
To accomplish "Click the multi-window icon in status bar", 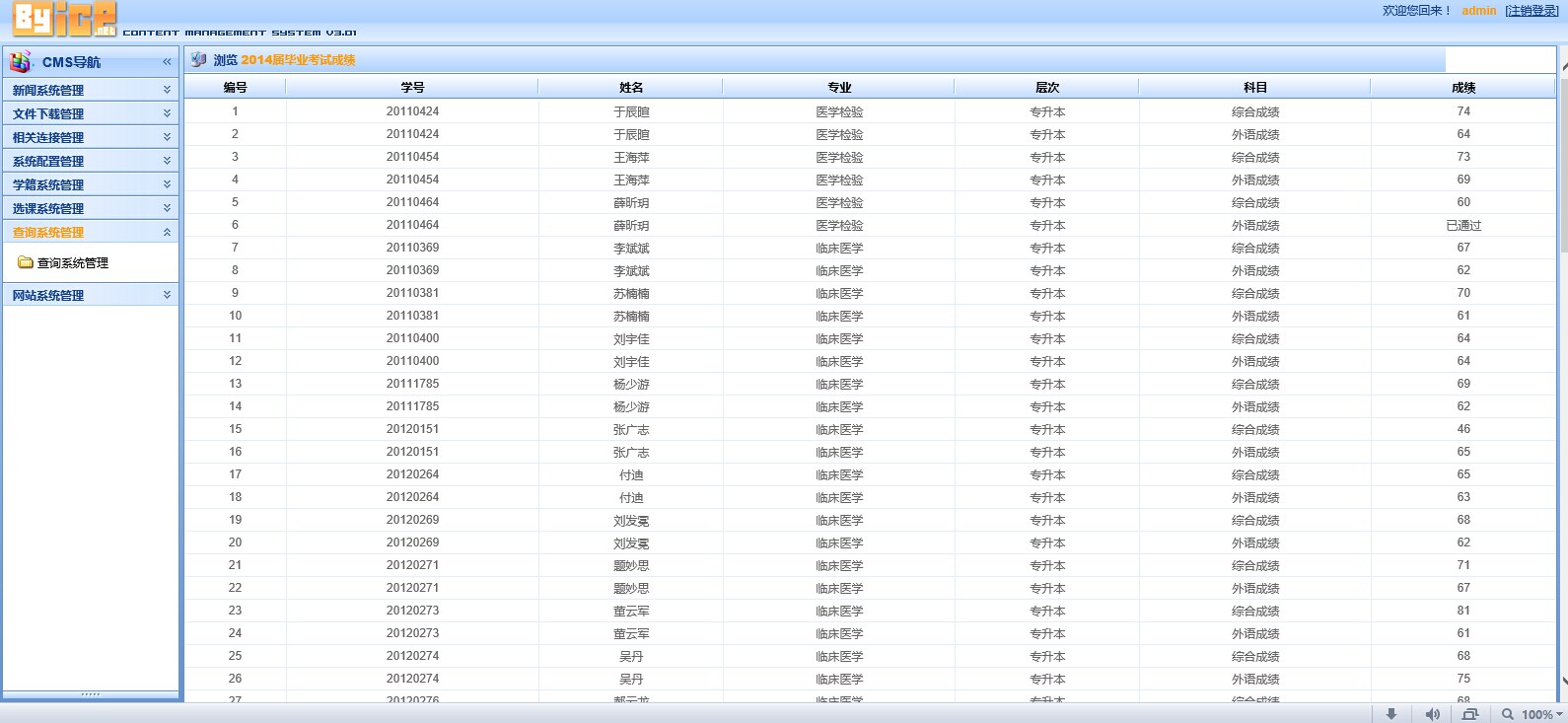I will (1470, 714).
